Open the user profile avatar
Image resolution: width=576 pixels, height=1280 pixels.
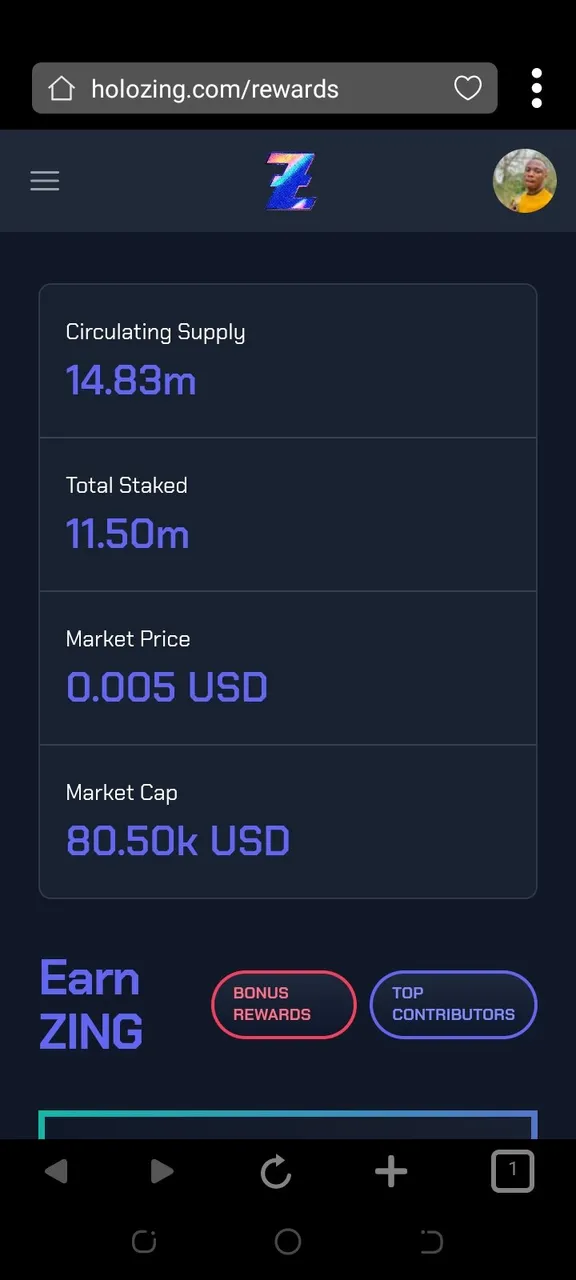point(525,181)
